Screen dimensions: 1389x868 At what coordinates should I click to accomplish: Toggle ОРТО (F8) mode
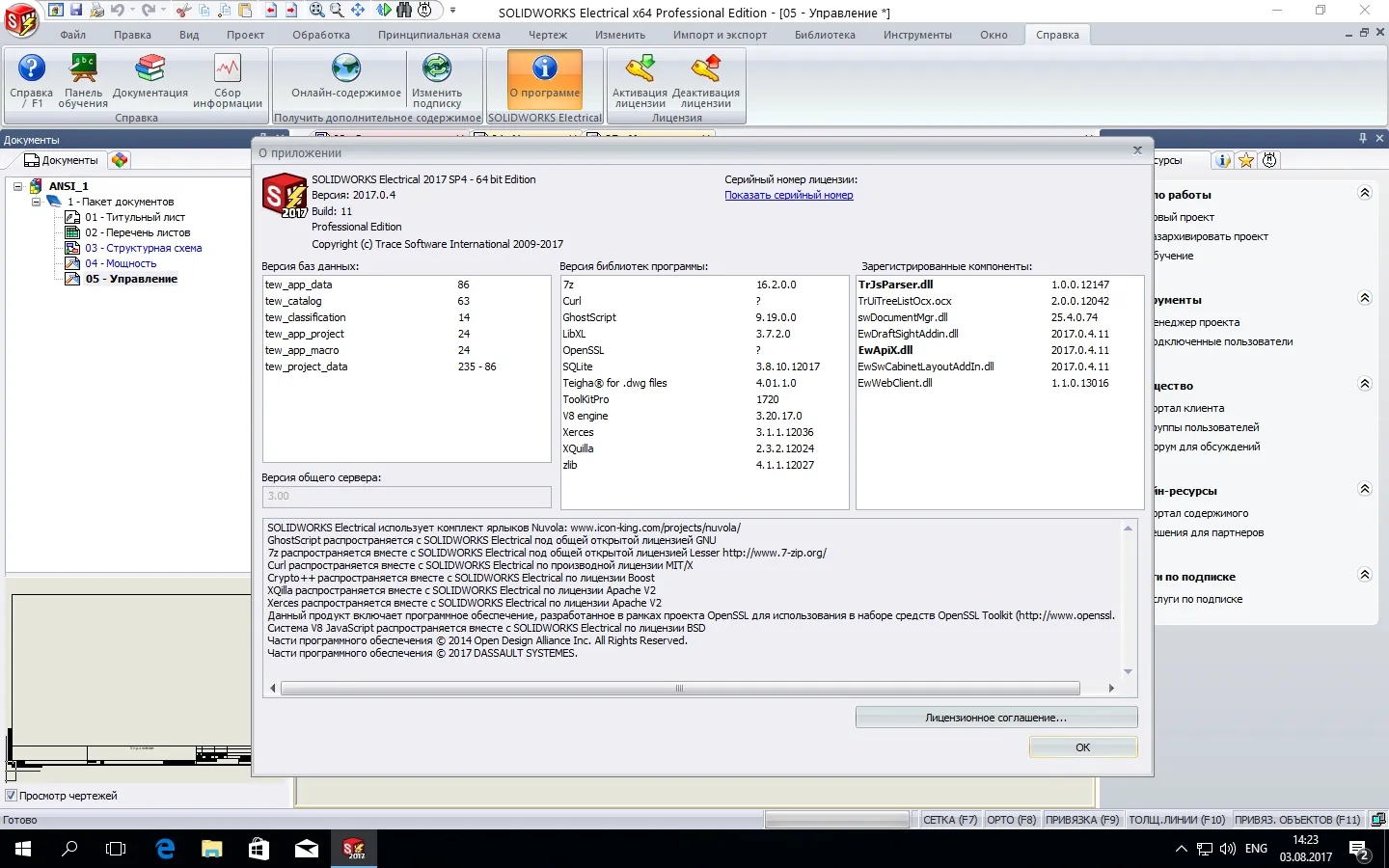point(1012,820)
